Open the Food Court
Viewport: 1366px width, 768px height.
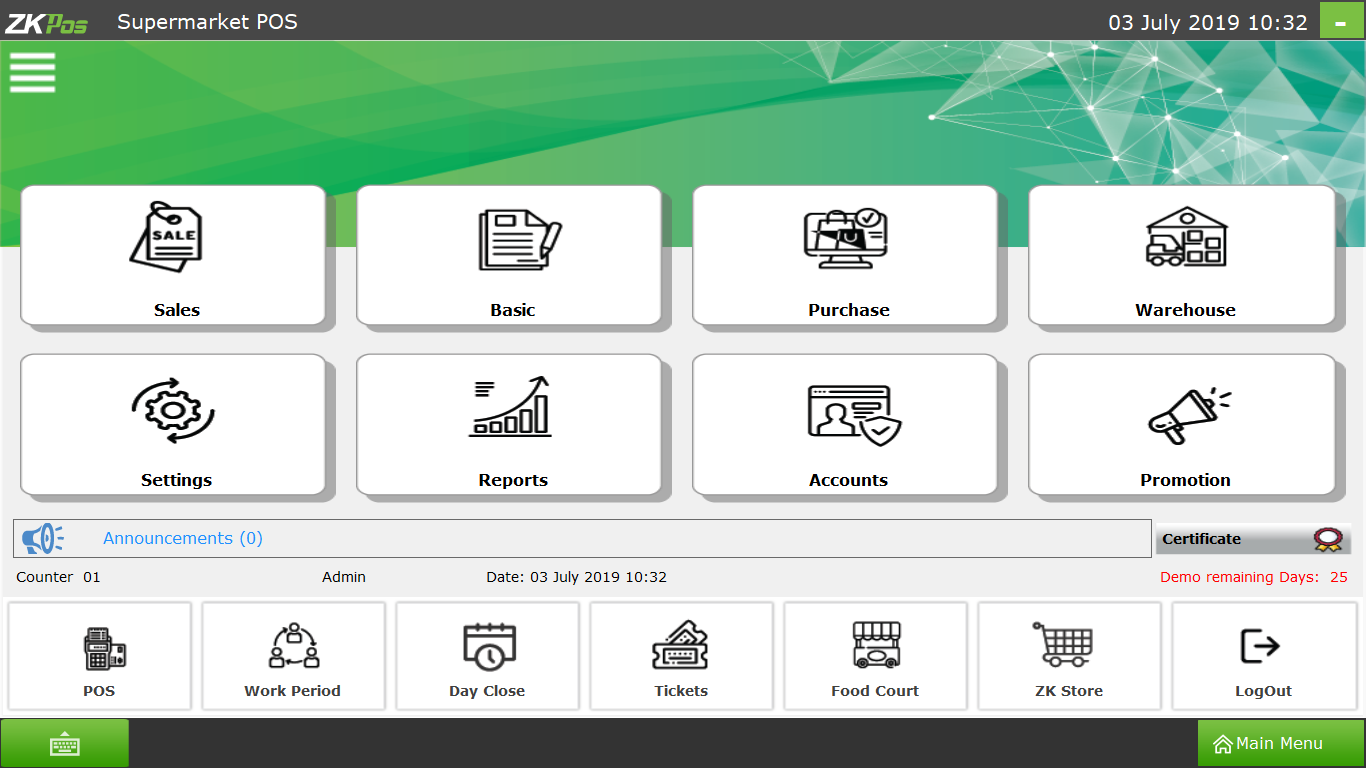(875, 656)
